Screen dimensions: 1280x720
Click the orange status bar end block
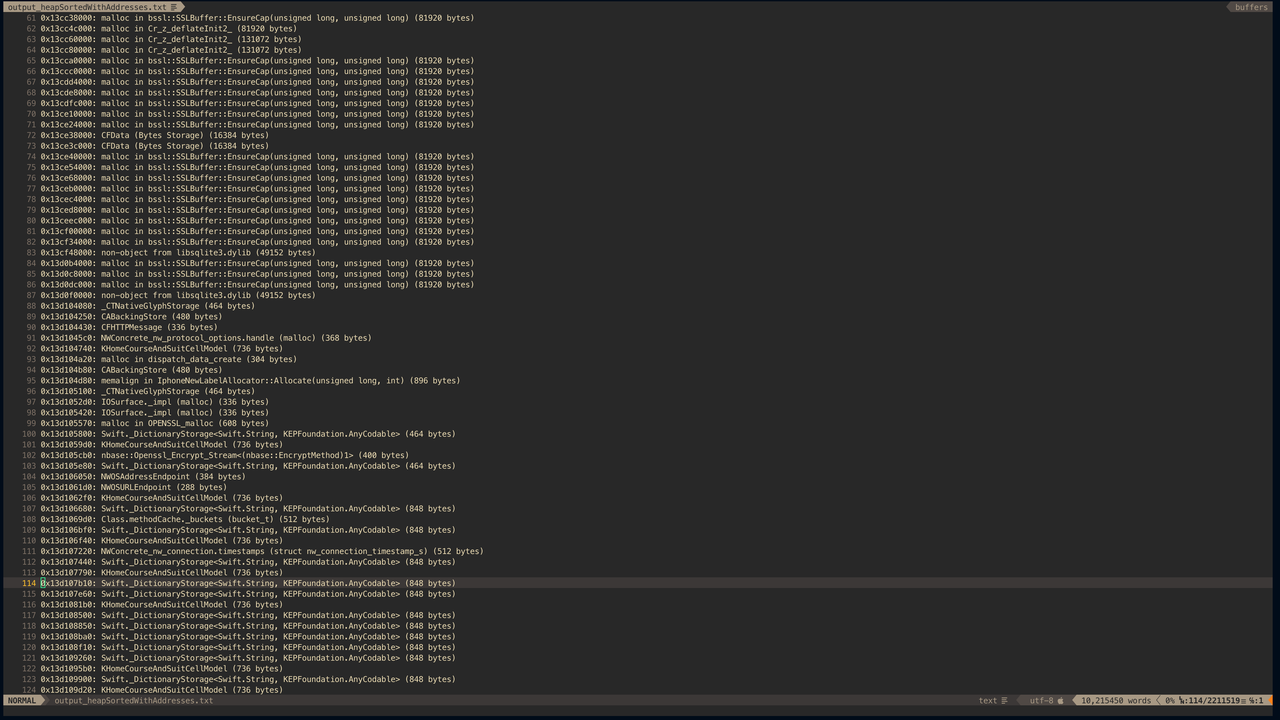[x=1271, y=701]
